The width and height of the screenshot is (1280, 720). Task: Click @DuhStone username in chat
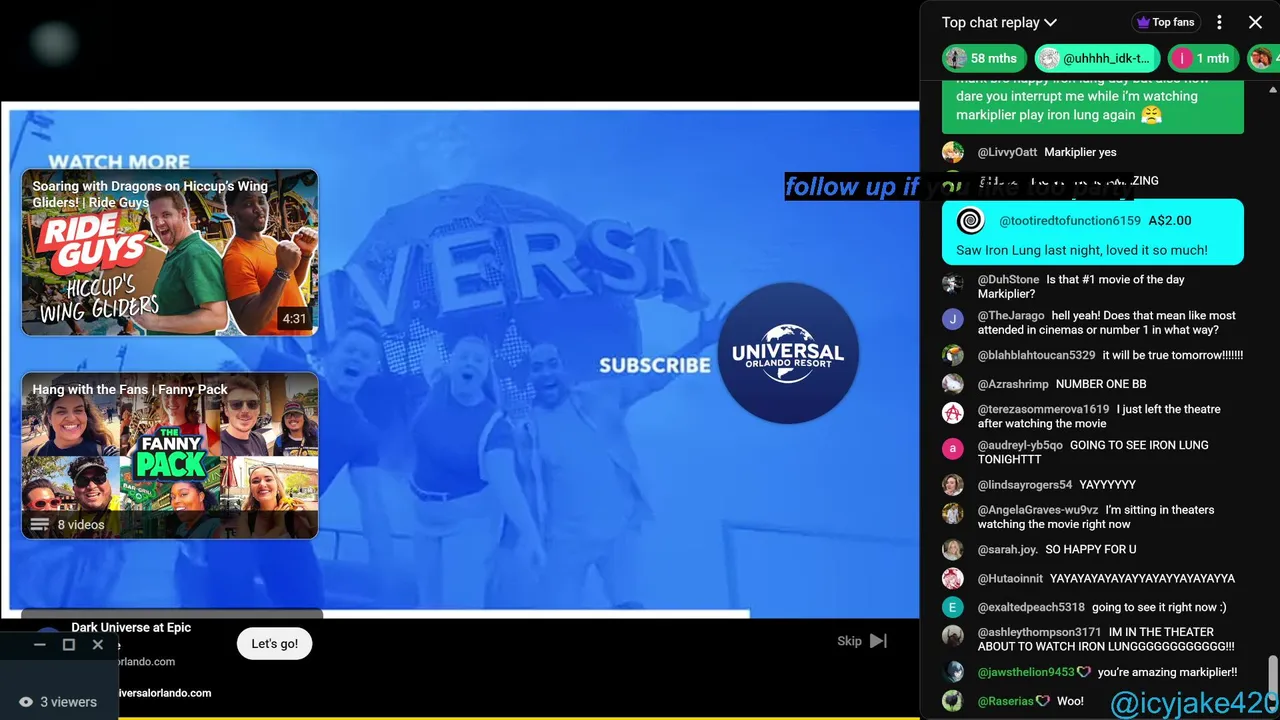pos(1008,280)
